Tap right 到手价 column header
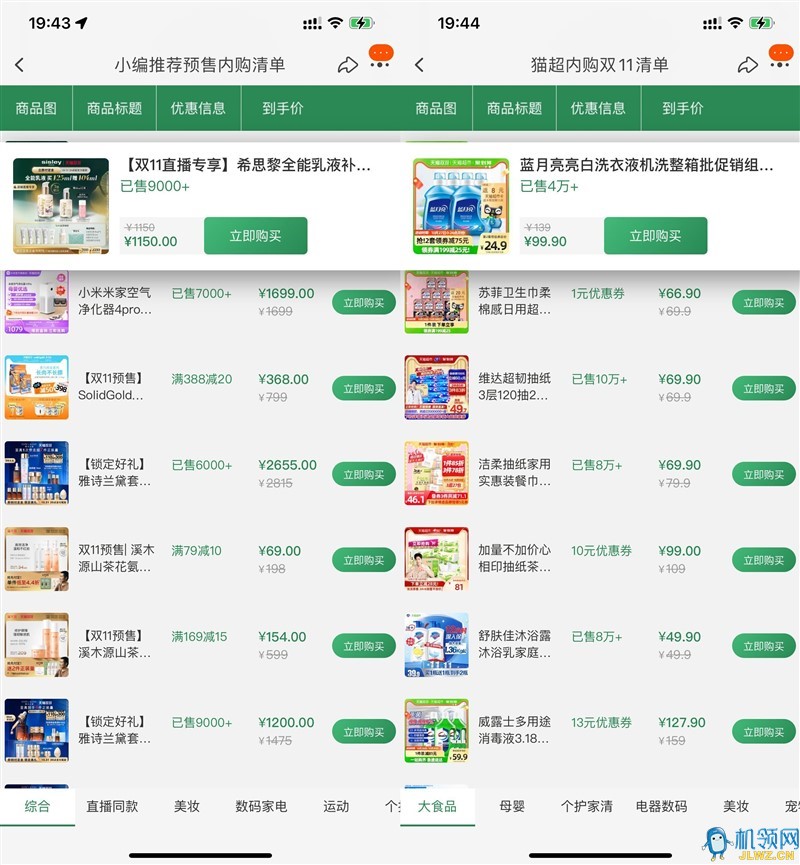 pos(682,108)
